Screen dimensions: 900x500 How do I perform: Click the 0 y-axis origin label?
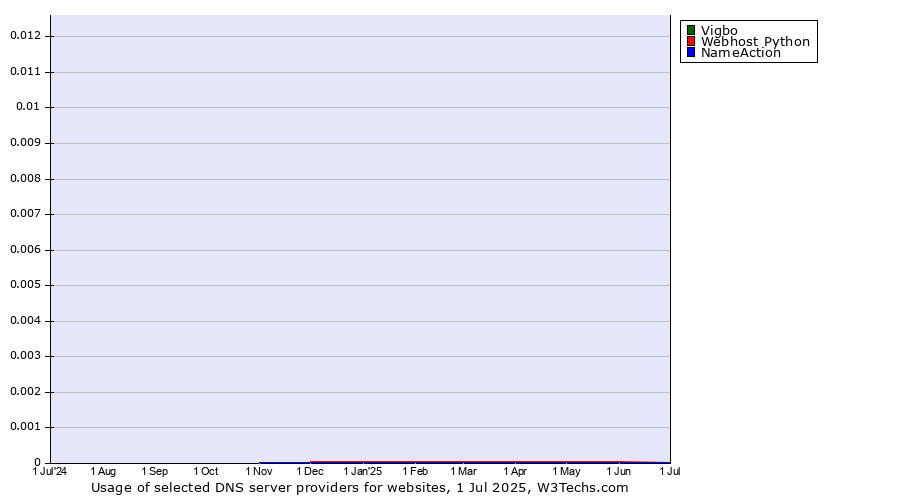click(x=38, y=462)
